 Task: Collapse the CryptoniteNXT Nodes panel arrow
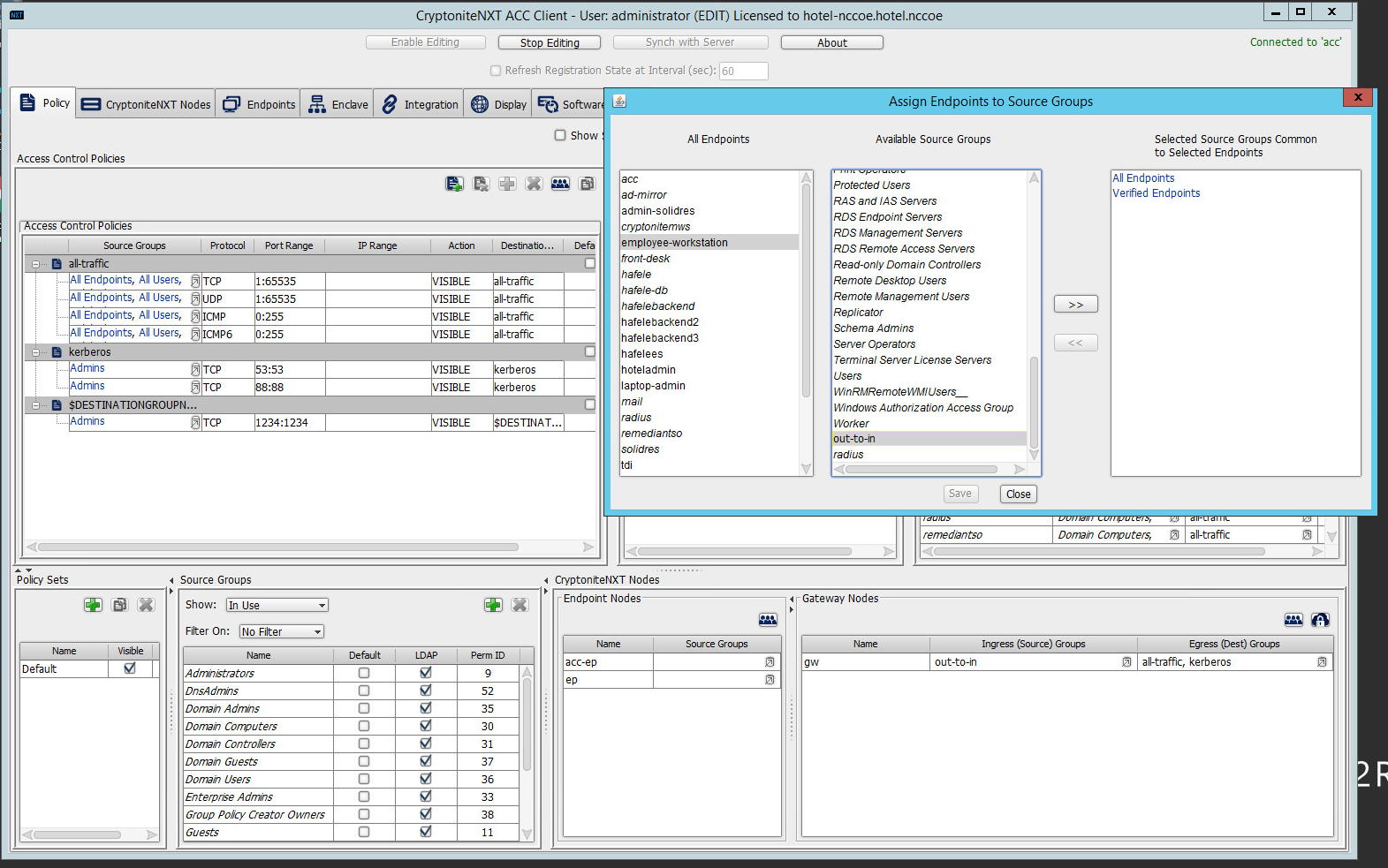pyautogui.click(x=546, y=580)
